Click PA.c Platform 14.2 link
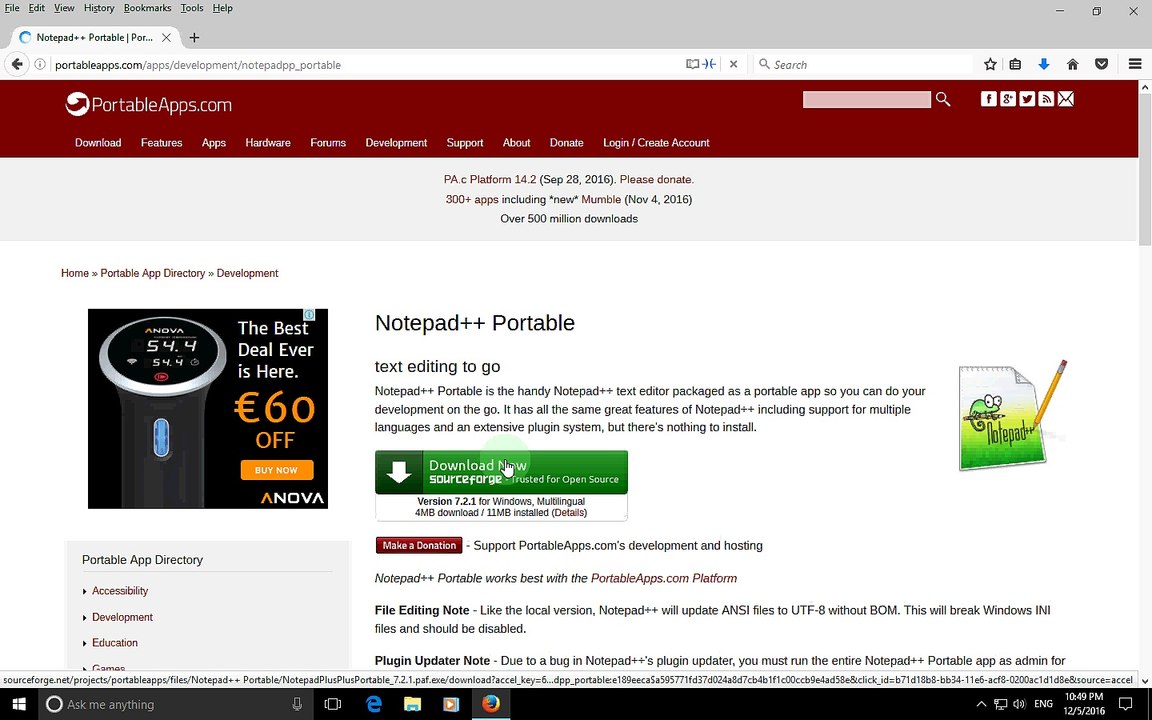1152x720 pixels. click(x=490, y=179)
